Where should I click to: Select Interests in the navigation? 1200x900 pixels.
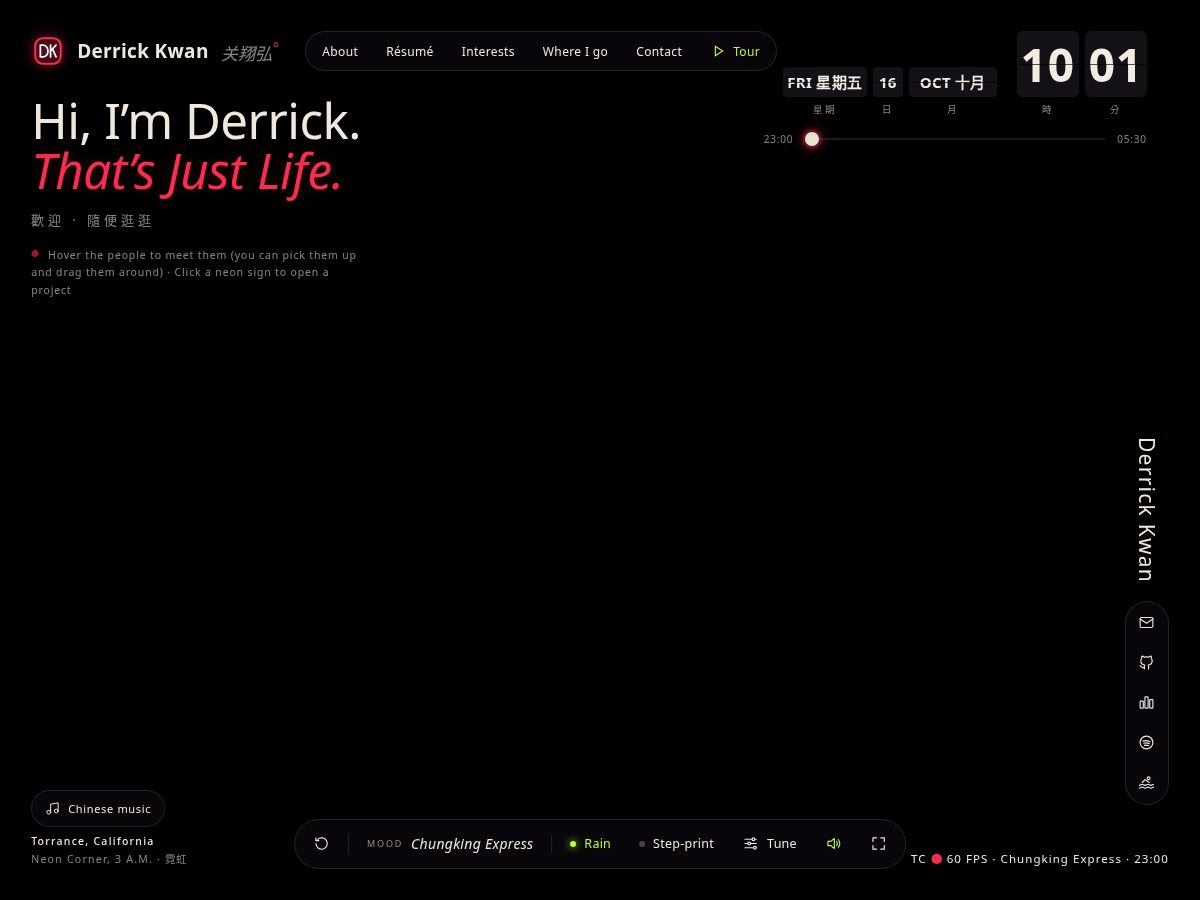pyautogui.click(x=488, y=52)
